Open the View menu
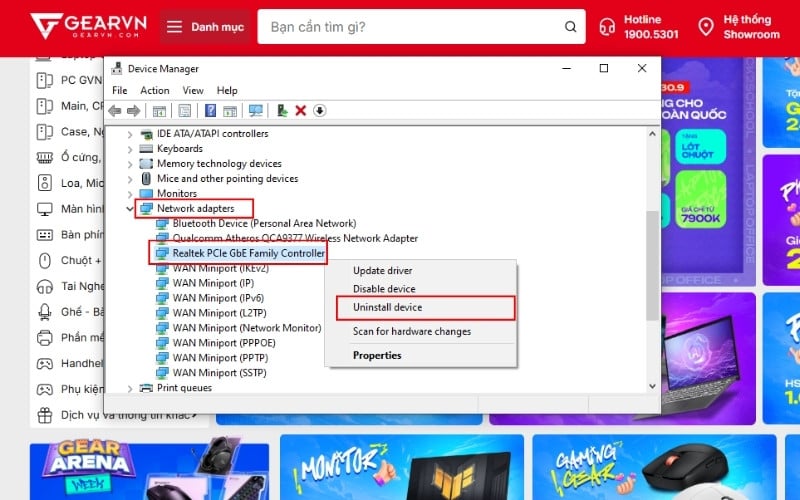 click(193, 90)
